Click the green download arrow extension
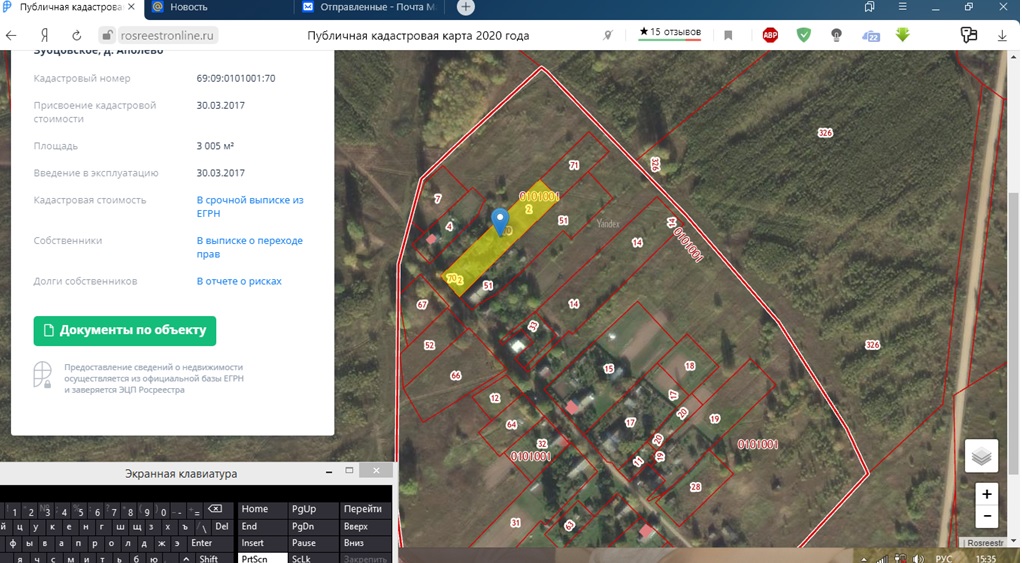Viewport: 1022px width, 563px height. pos(902,35)
